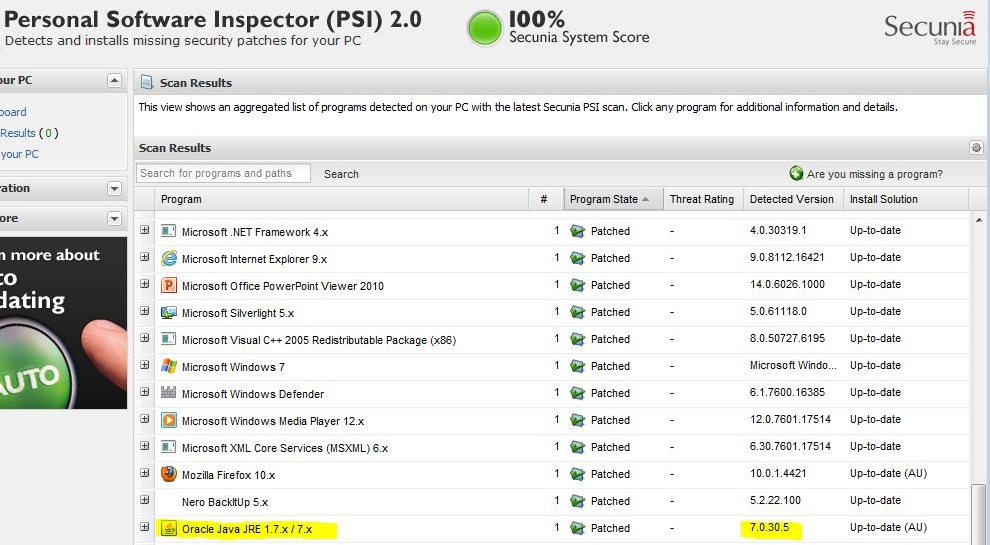Click Up-to-date (AU) for Mozilla Firefox

pos(888,473)
